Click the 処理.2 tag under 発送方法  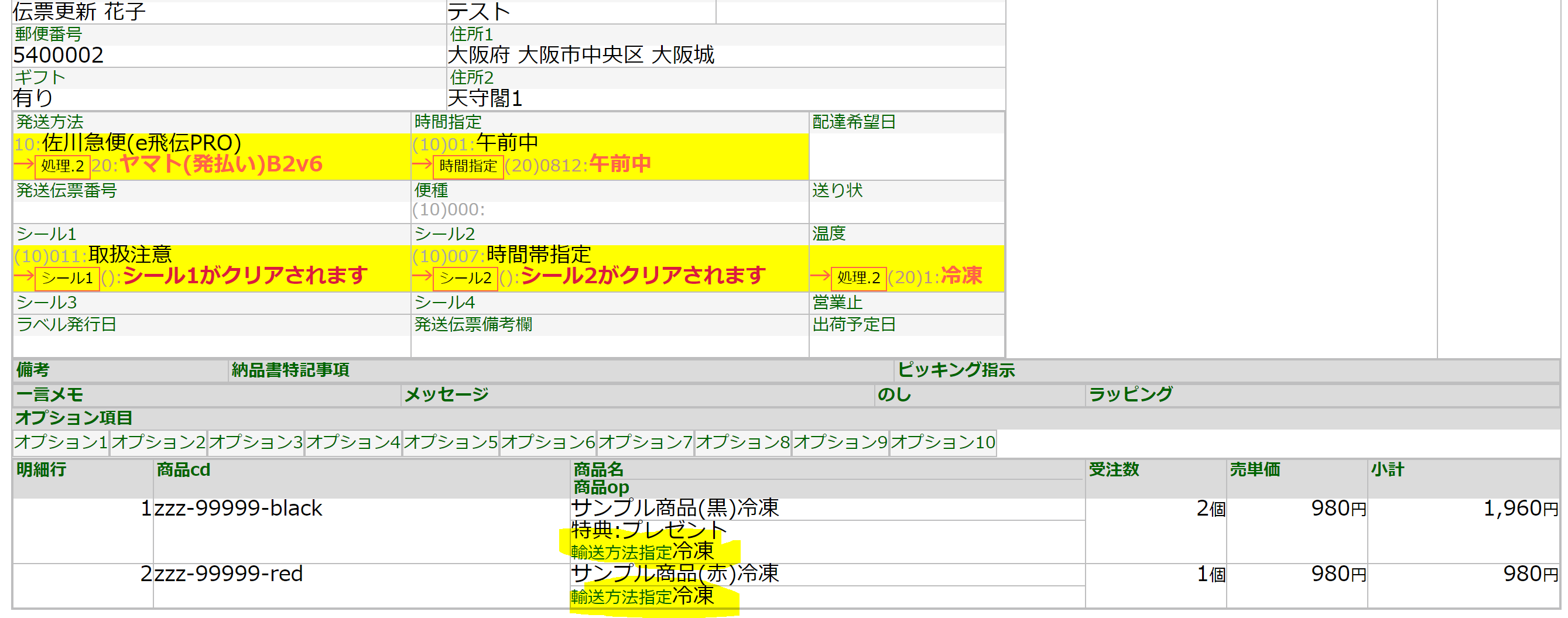(63, 166)
